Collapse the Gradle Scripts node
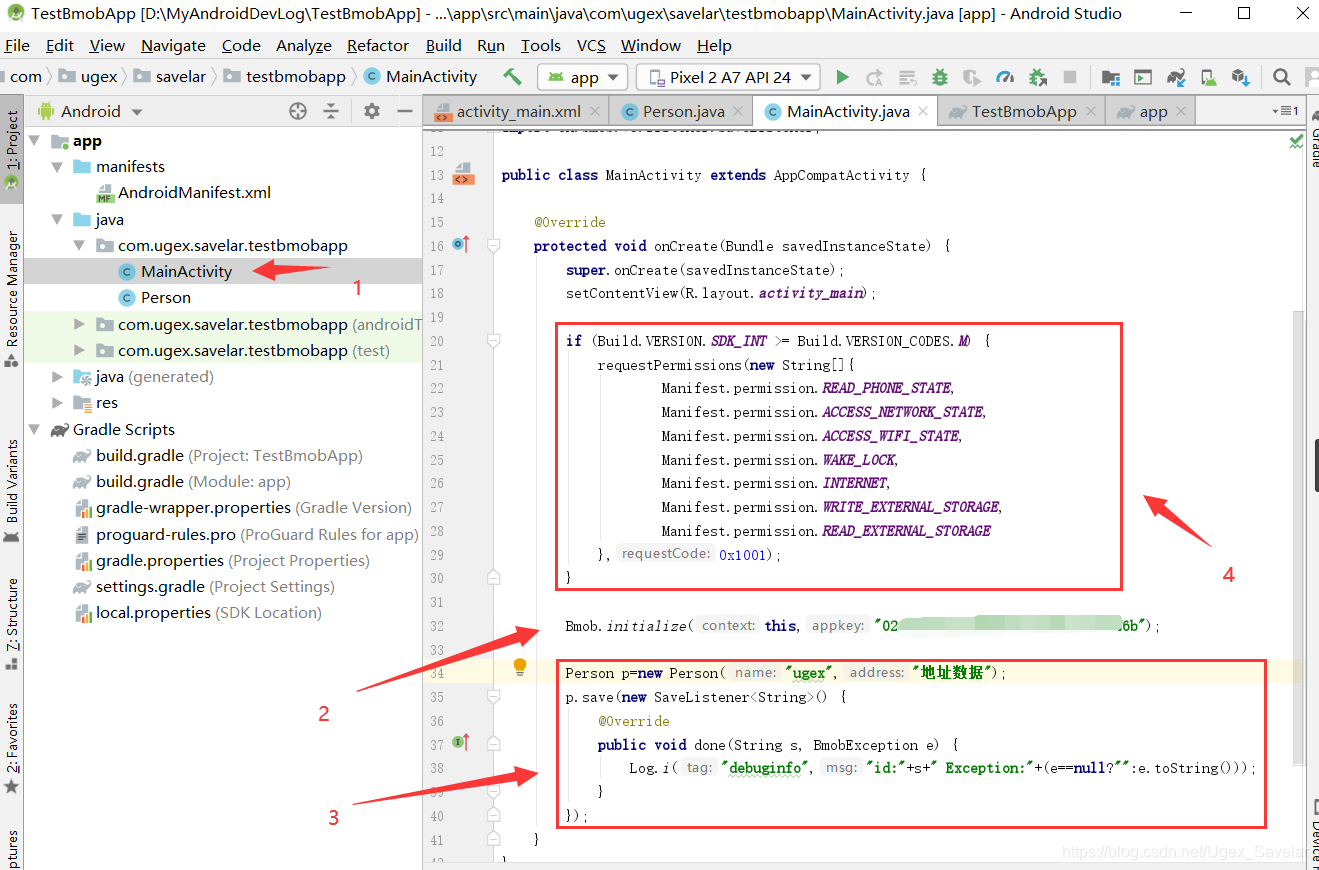This screenshot has height=870, width=1319. 36,430
